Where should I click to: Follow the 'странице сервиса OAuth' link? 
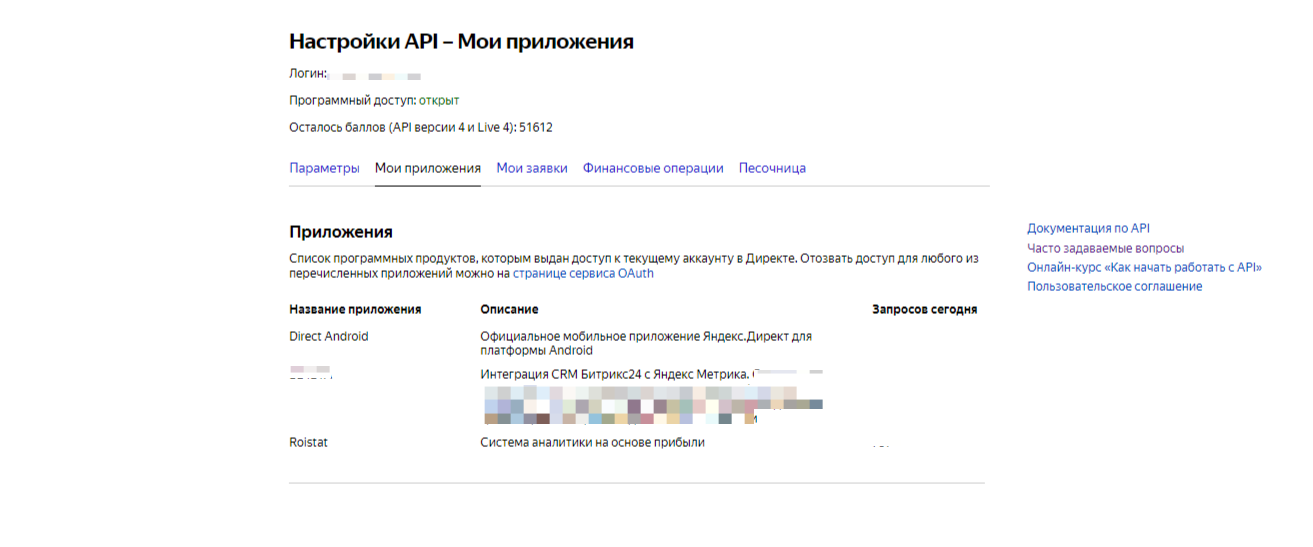(583, 273)
